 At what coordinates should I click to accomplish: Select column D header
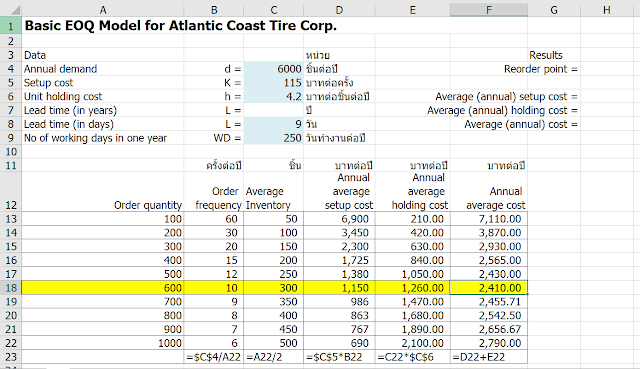point(339,10)
